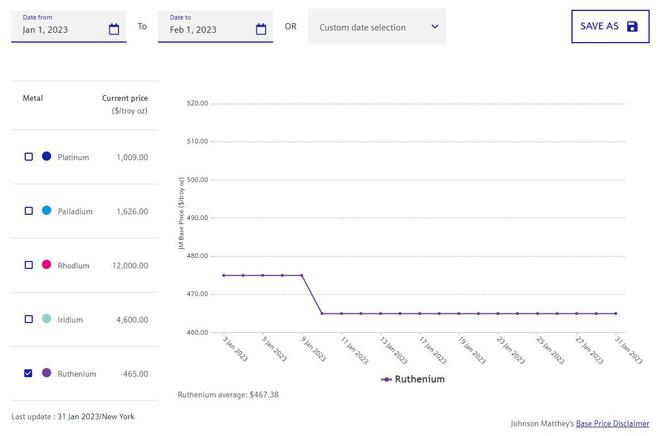Click the Ruthenium legend marker below chart

click(387, 380)
